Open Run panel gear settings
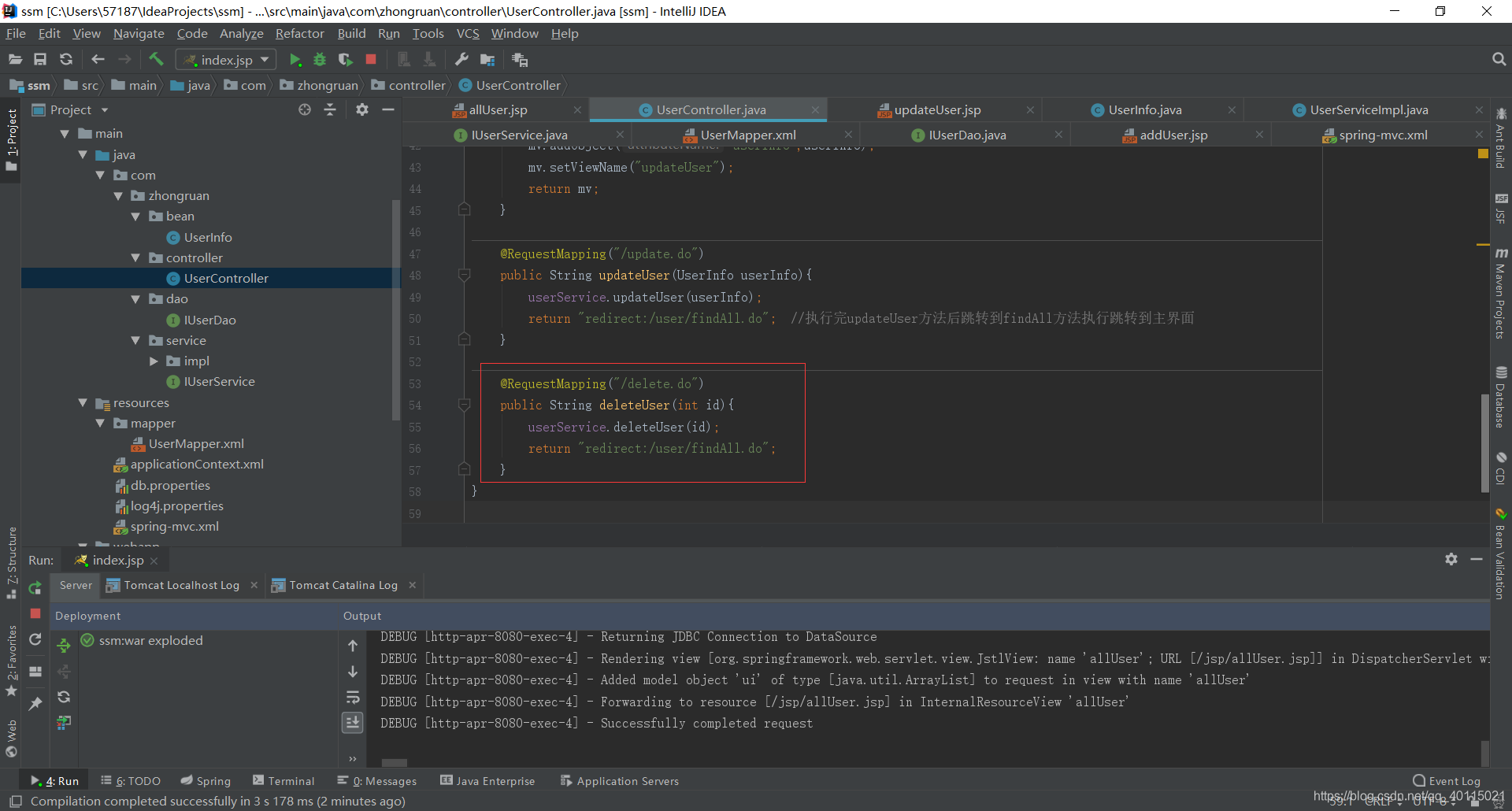1512x811 pixels. click(1451, 559)
